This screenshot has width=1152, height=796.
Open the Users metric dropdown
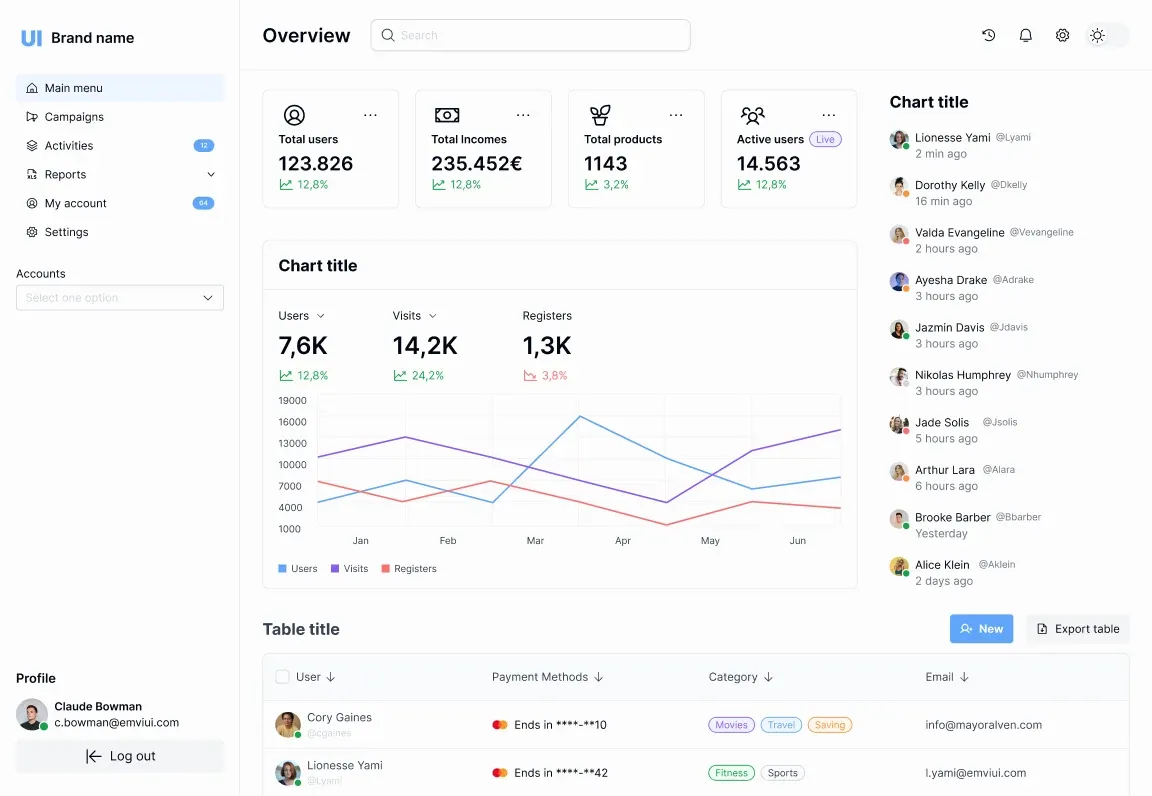pyautogui.click(x=320, y=315)
